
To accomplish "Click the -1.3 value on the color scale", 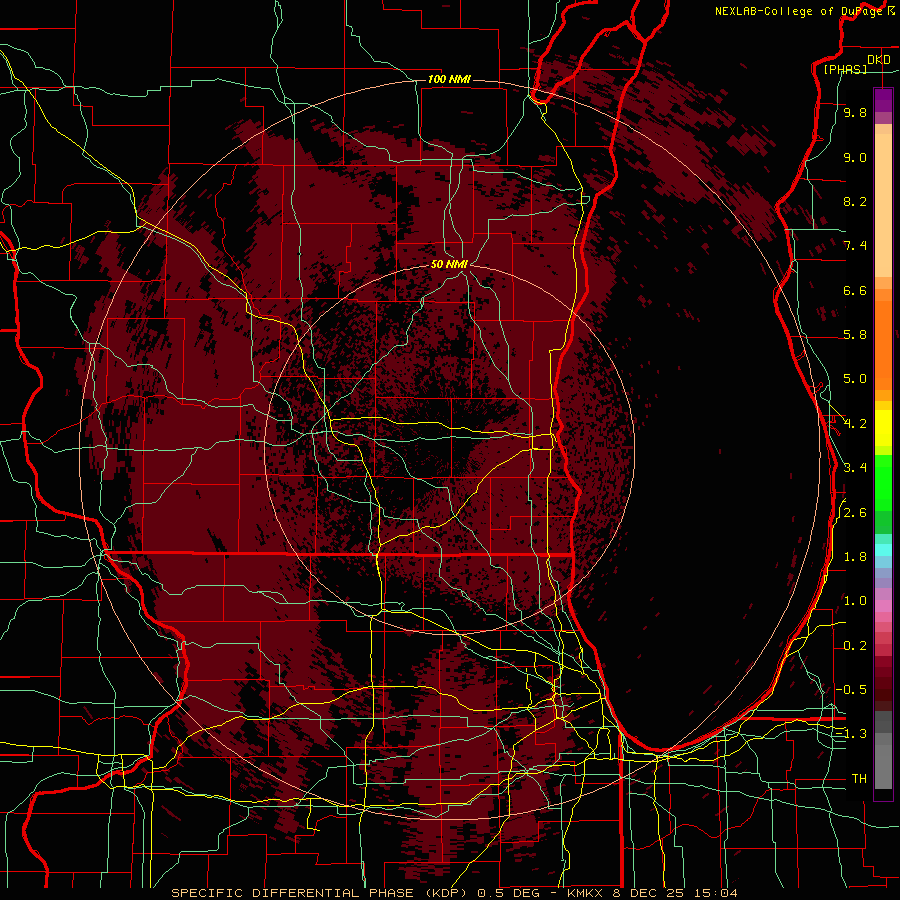I will pyautogui.click(x=852, y=734).
